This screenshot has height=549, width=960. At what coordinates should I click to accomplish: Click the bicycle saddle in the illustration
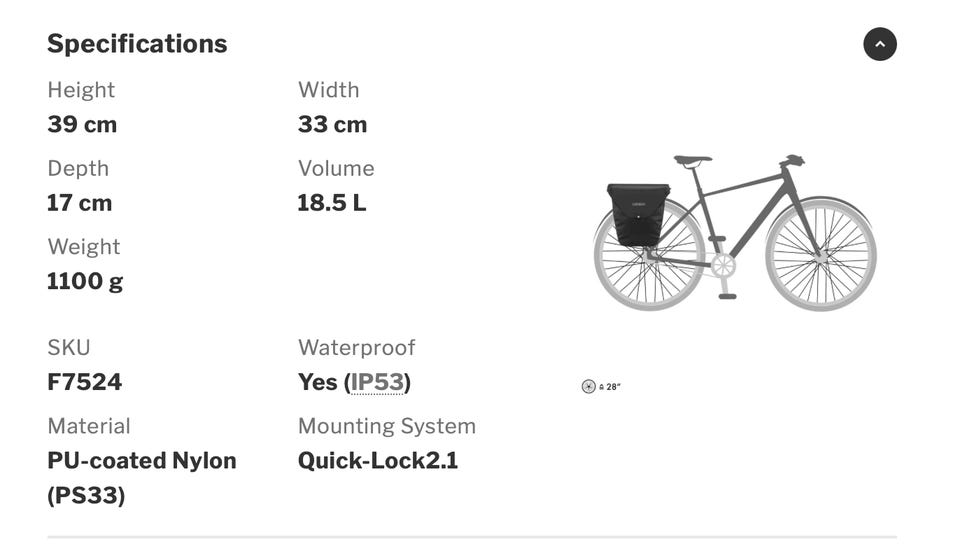(692, 159)
